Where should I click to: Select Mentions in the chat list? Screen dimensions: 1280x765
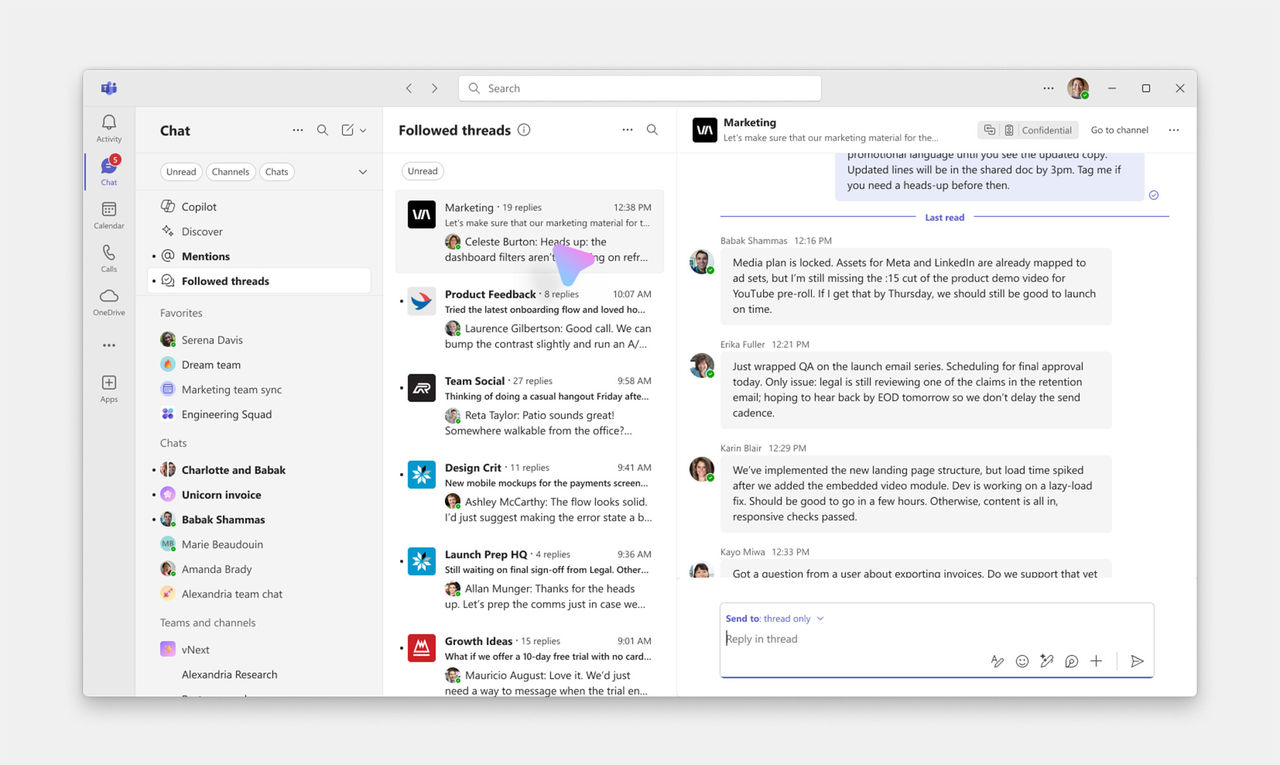point(205,257)
